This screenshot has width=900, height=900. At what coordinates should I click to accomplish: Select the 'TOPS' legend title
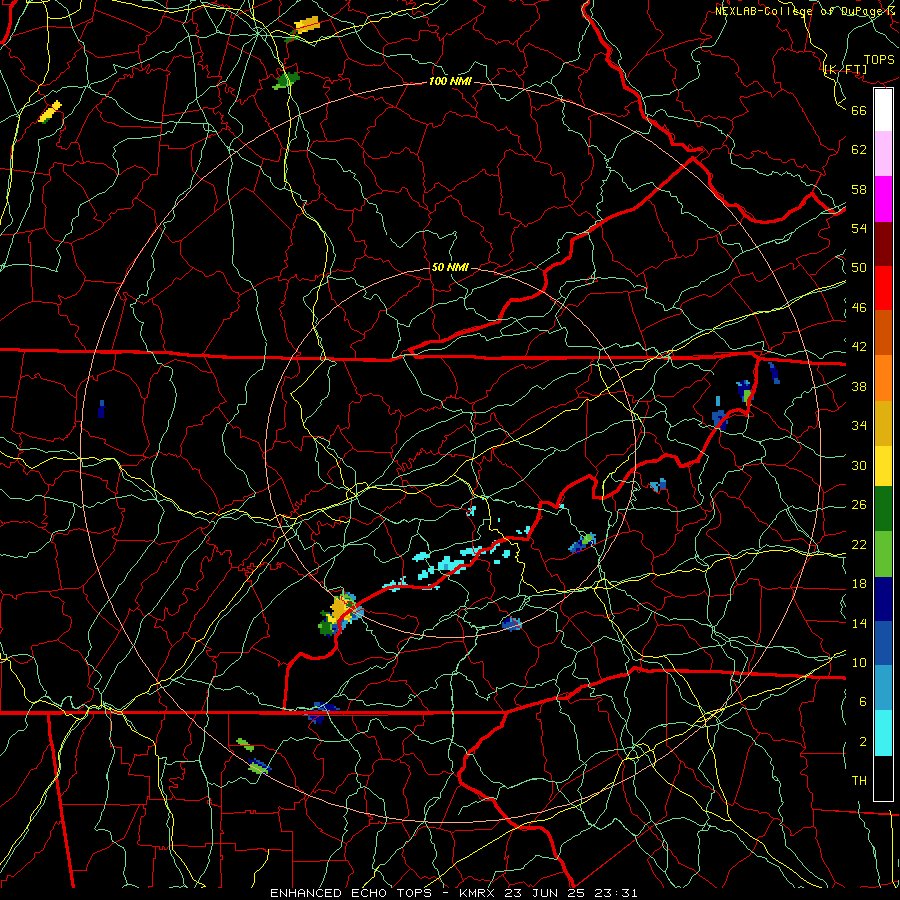tap(879, 60)
